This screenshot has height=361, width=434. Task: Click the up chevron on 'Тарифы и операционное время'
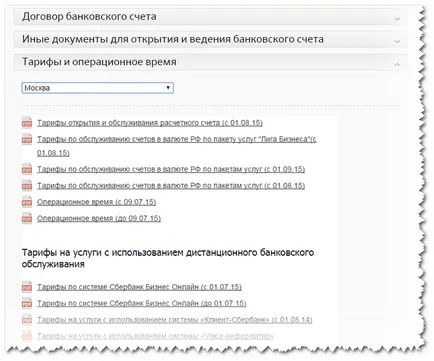(397, 64)
